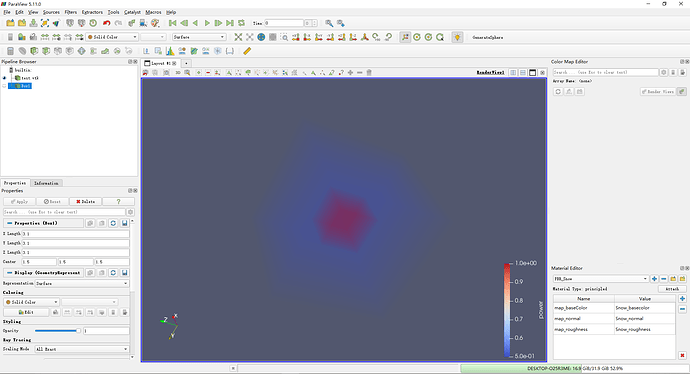Collapse the Properties (Box1) section

click(10, 223)
